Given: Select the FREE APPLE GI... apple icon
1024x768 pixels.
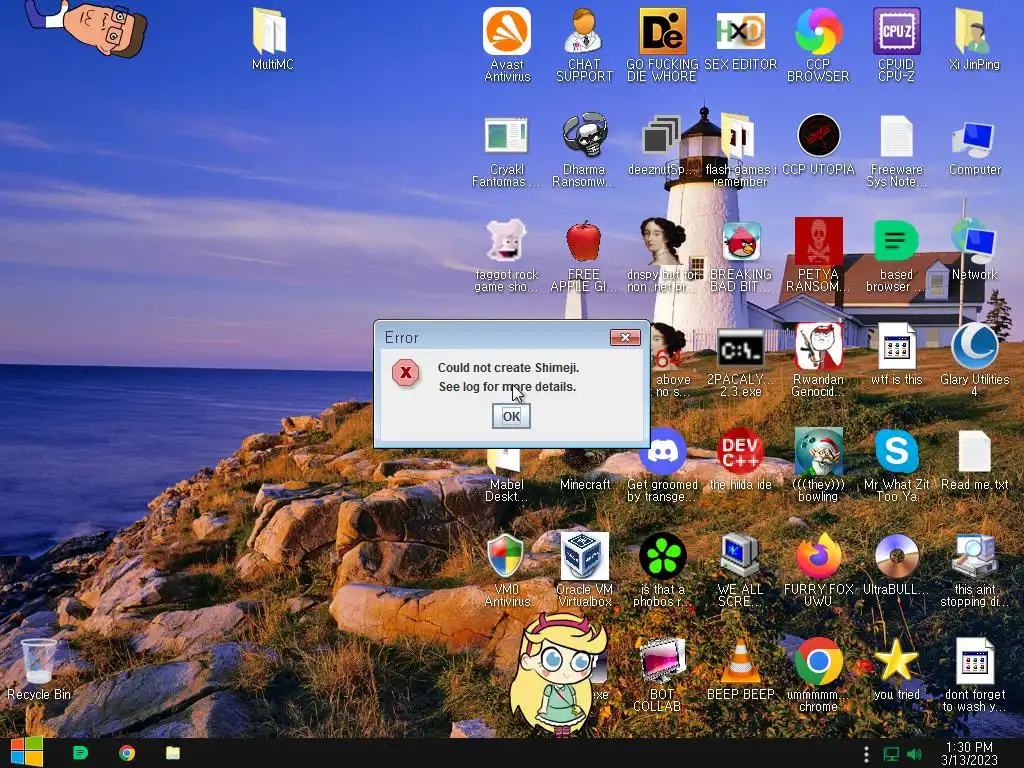Looking at the screenshot, I should [x=584, y=240].
